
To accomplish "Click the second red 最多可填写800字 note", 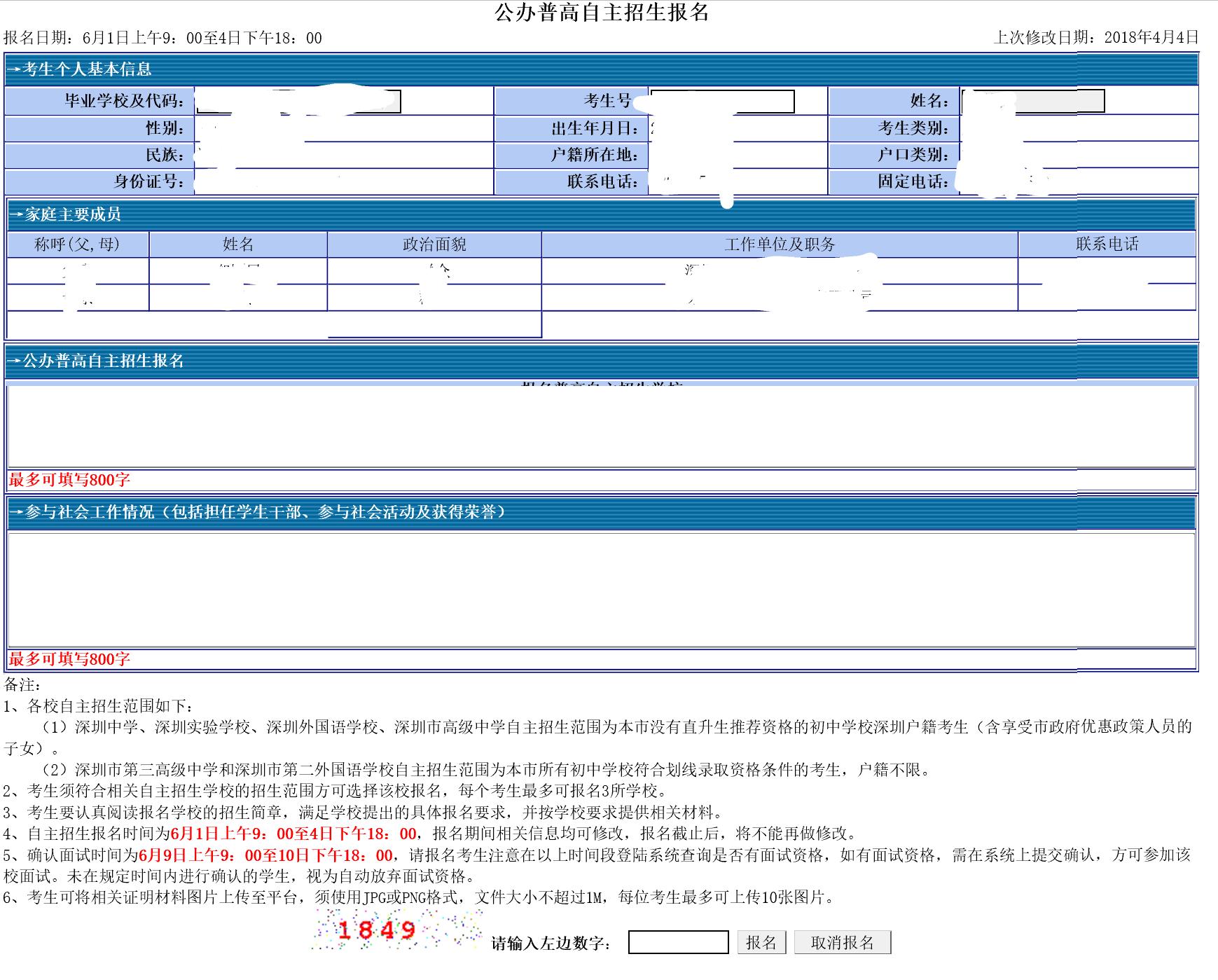I will pos(69,659).
